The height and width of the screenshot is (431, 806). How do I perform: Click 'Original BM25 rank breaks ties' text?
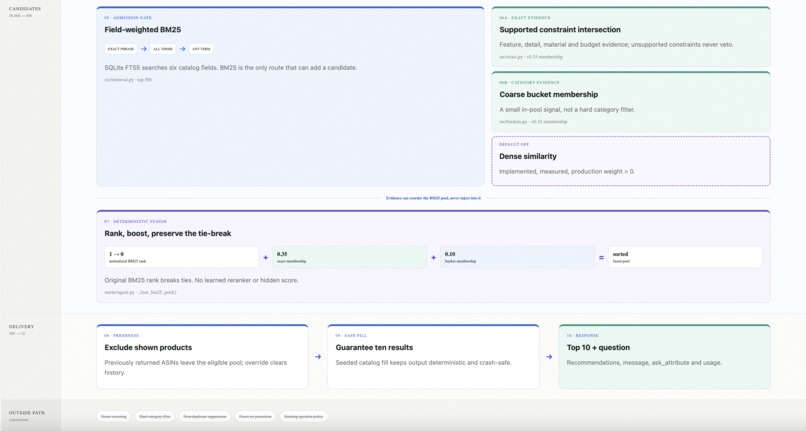pyautogui.click(x=202, y=280)
